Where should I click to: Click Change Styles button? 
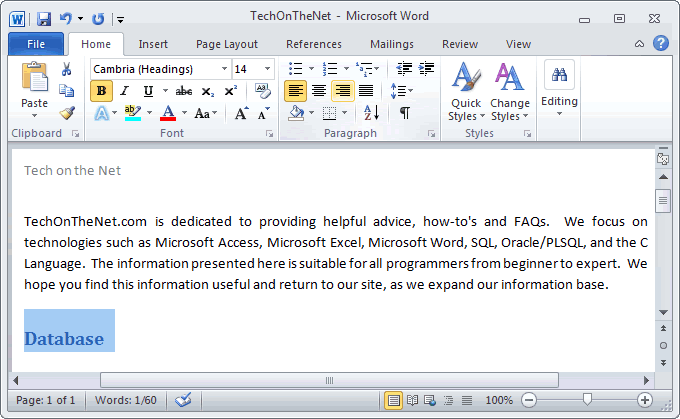tap(510, 92)
